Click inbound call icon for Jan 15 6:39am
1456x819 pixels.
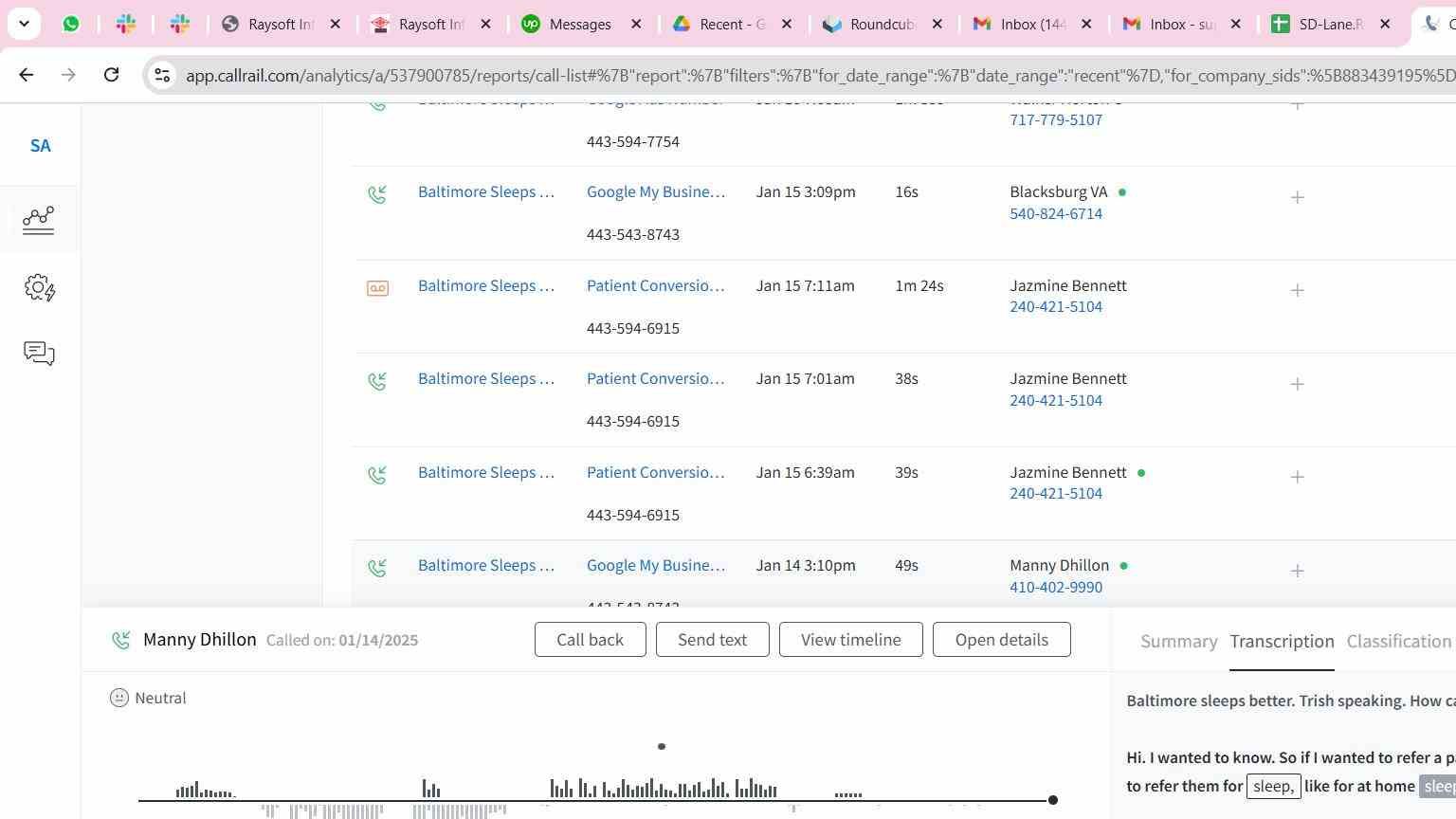click(x=377, y=475)
